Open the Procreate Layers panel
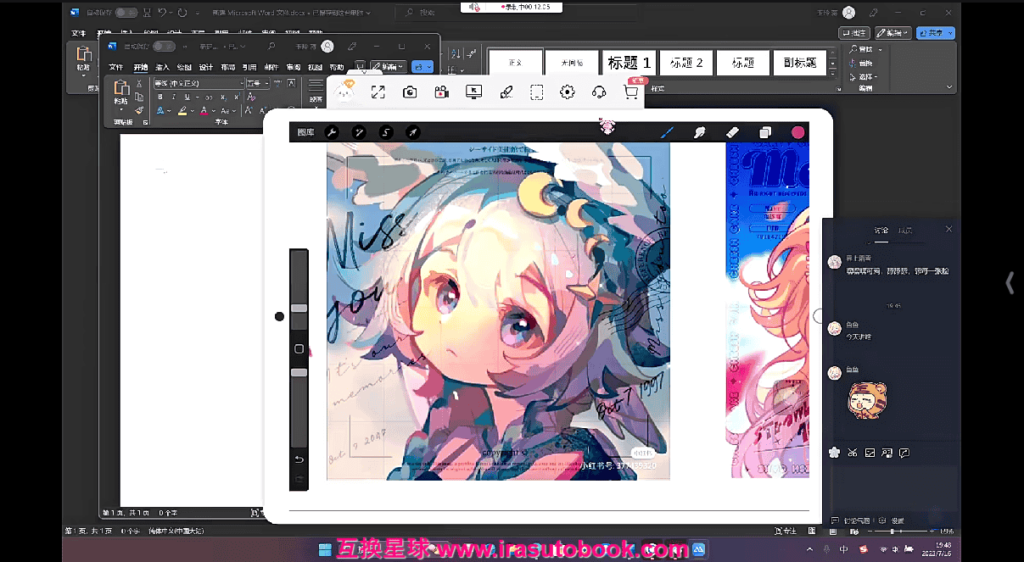The width and height of the screenshot is (1024, 562). [765, 133]
